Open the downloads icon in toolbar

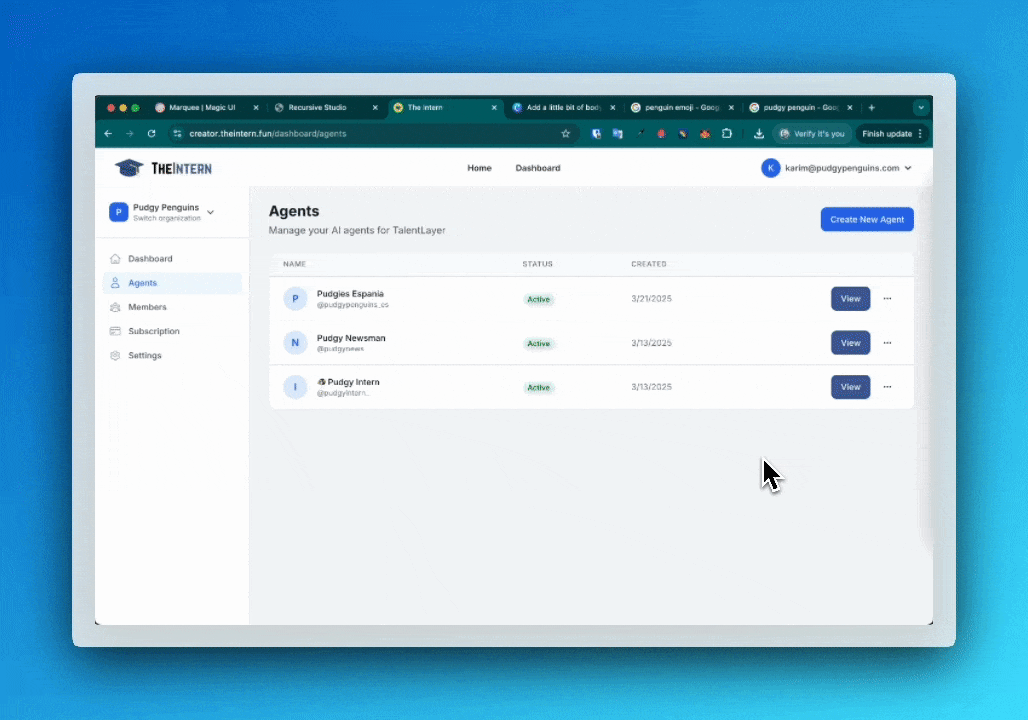[759, 134]
